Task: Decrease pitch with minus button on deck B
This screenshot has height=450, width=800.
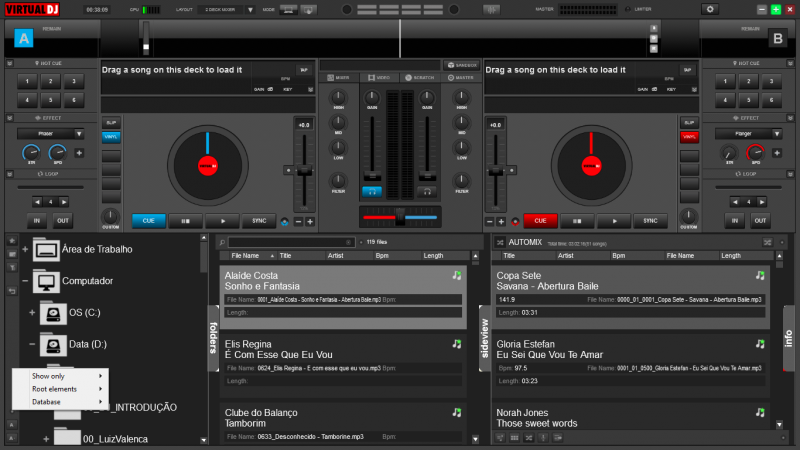Action: [490, 221]
